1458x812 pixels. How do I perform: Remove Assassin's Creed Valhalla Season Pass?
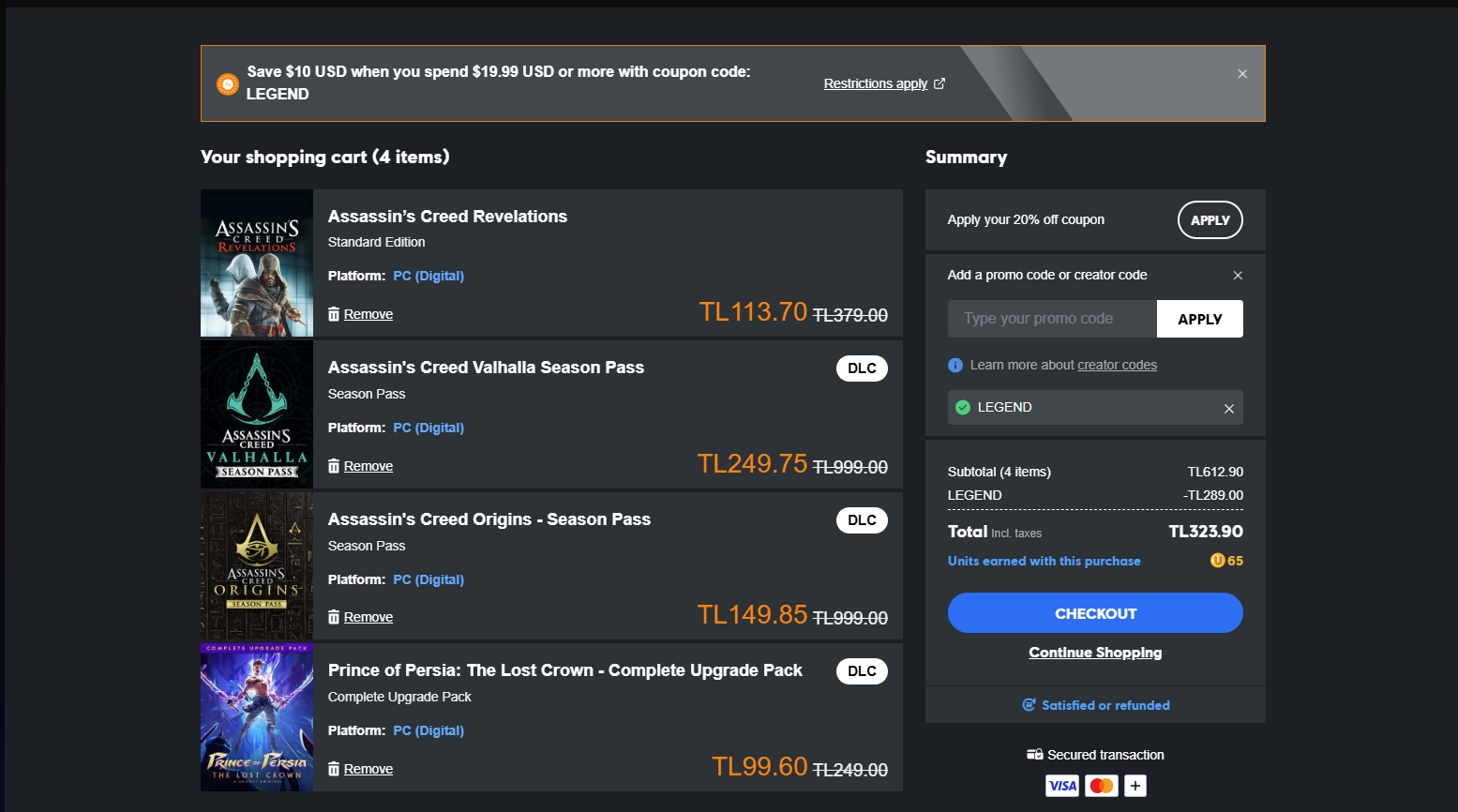click(368, 466)
